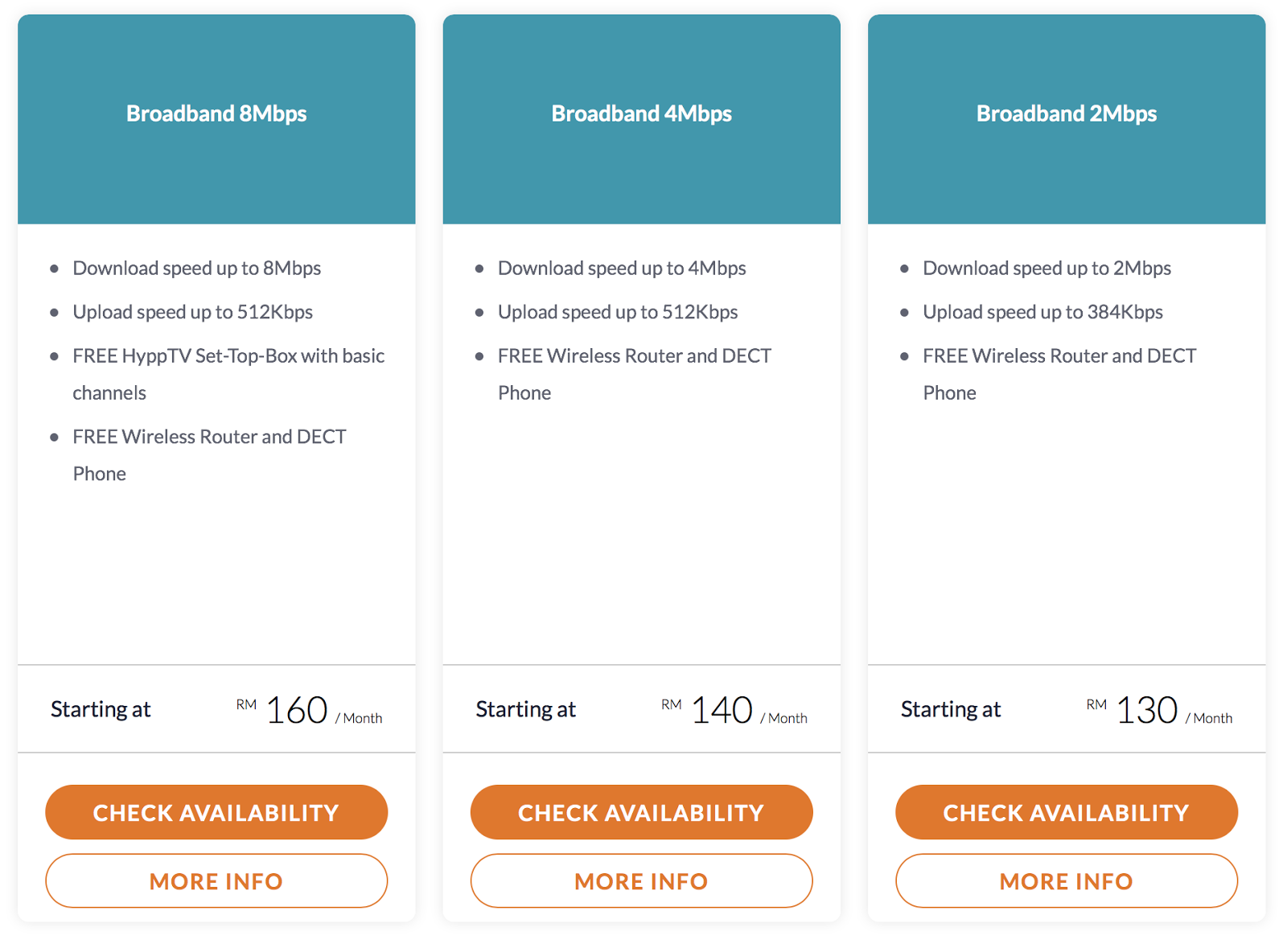Click the Broadband 2Mbps header title
The image size is (1287, 952).
click(1066, 113)
